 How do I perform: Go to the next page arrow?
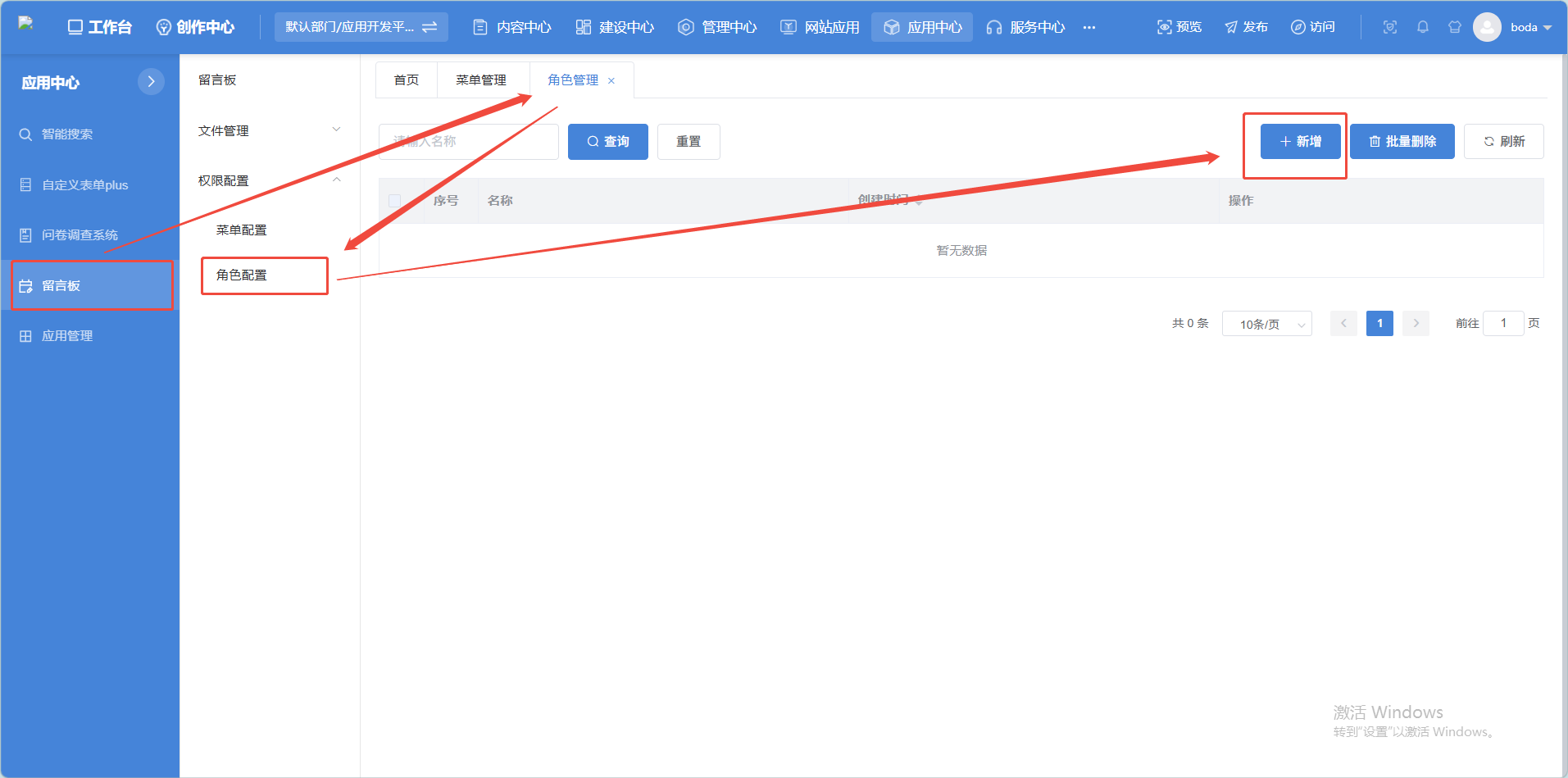click(1416, 324)
